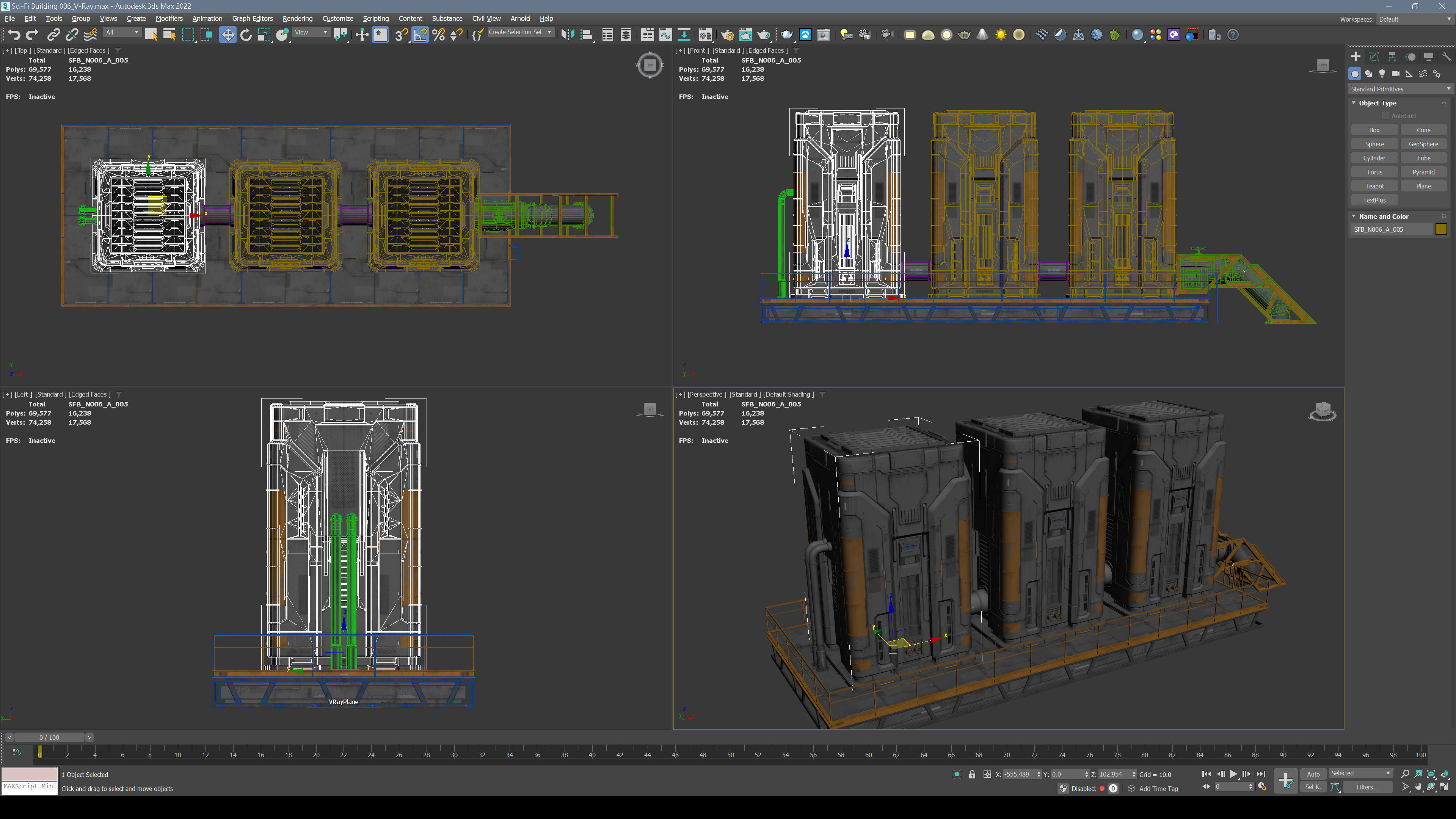Image resolution: width=1456 pixels, height=819 pixels.
Task: Click the Zoom Extents All icon
Action: coord(1445,774)
